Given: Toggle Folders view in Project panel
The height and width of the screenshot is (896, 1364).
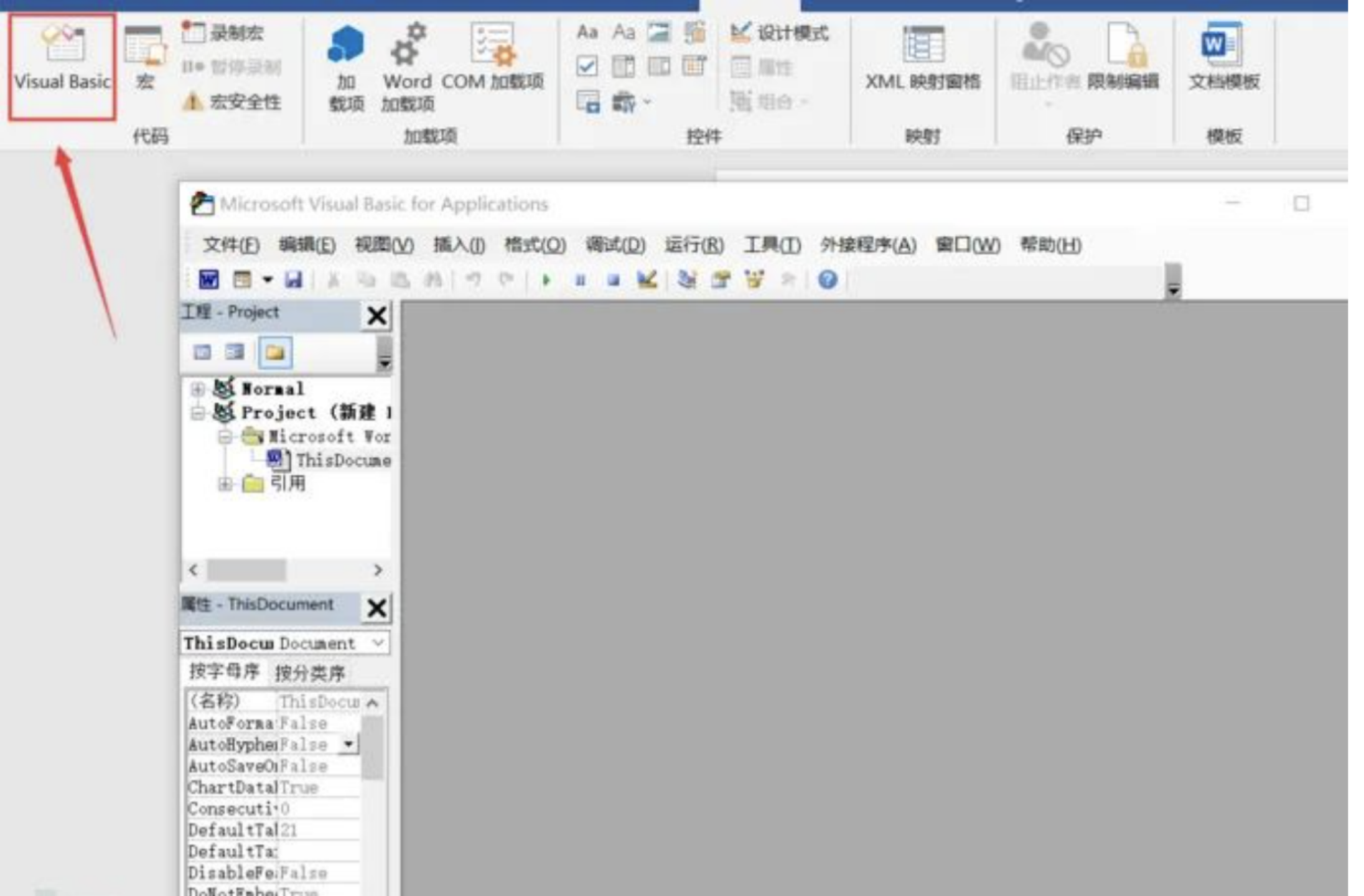Looking at the screenshot, I should (x=275, y=353).
